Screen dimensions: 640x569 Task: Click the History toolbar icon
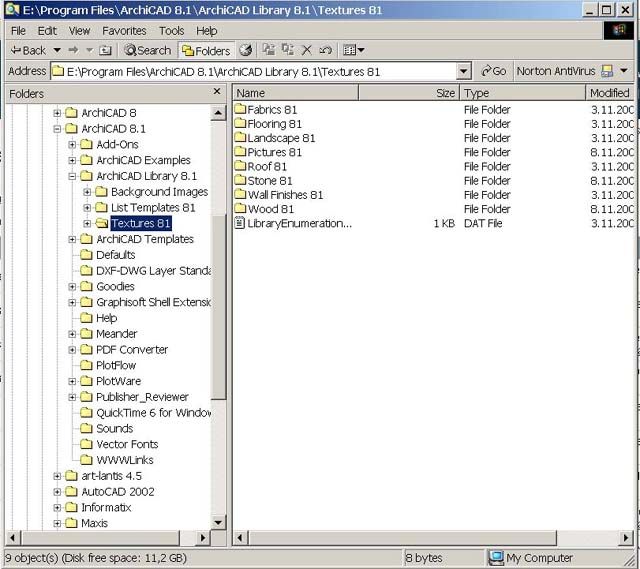coord(246,50)
